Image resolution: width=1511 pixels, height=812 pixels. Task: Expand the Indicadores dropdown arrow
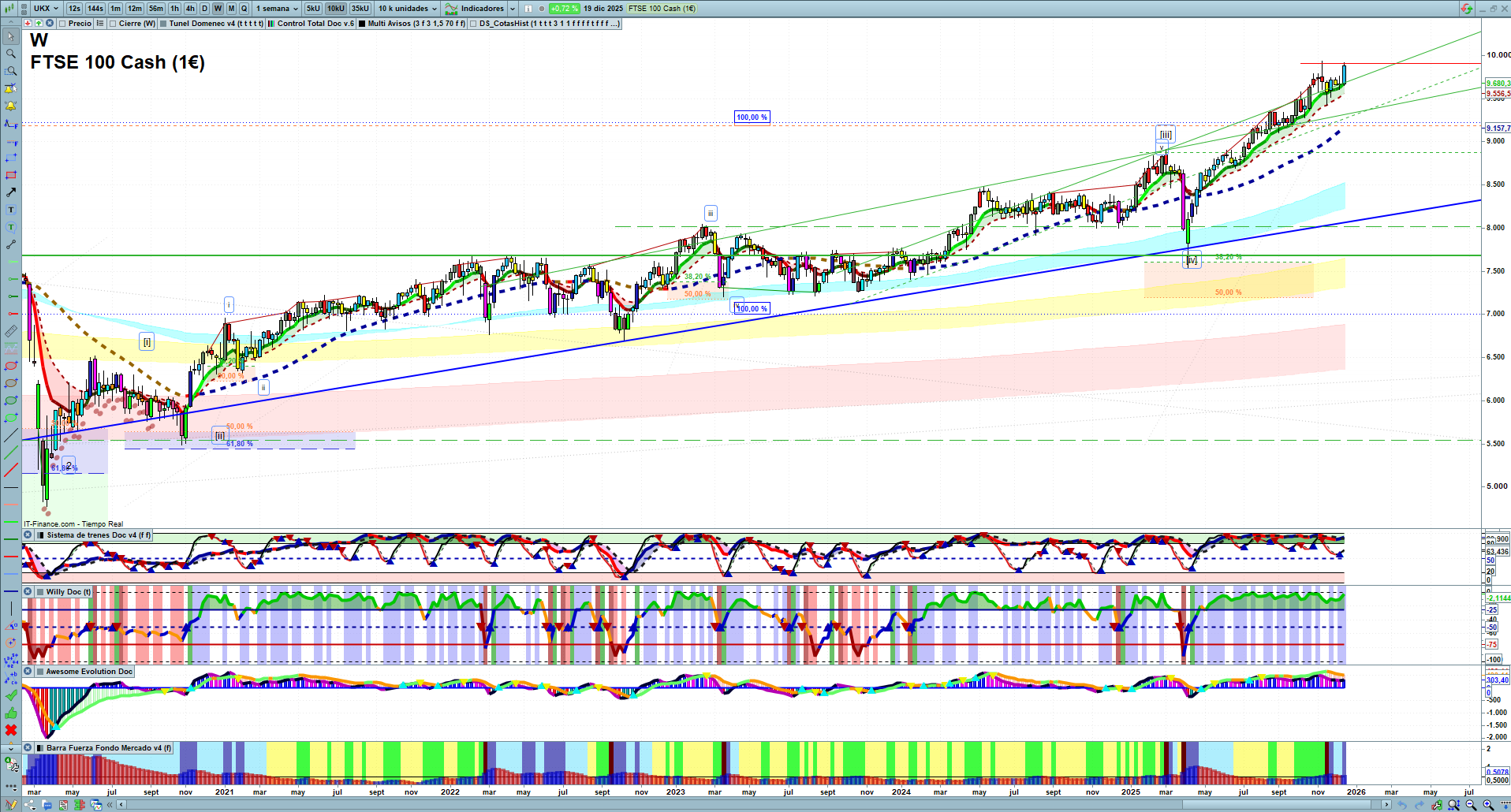pyautogui.click(x=513, y=9)
